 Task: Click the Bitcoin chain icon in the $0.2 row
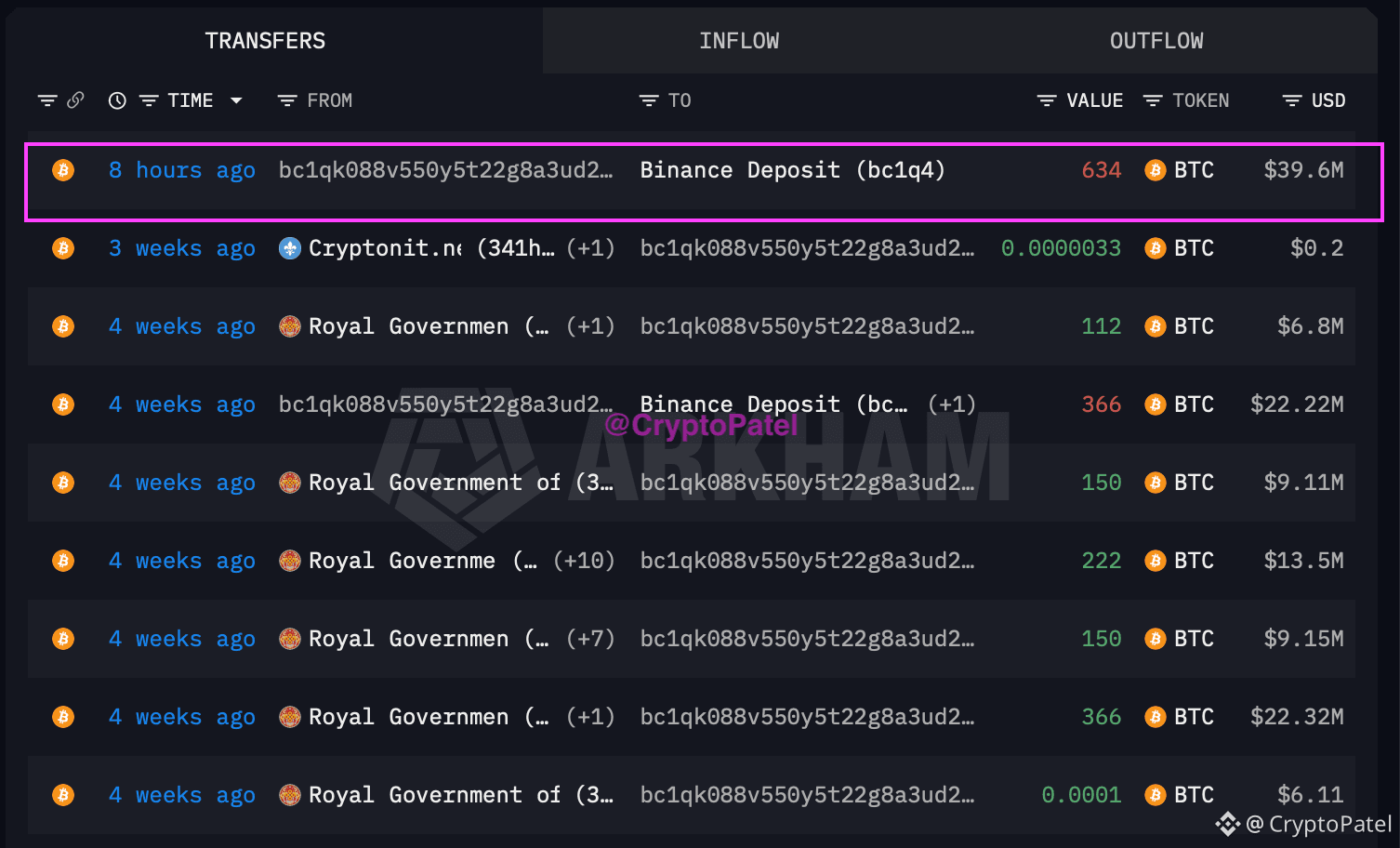coord(63,248)
